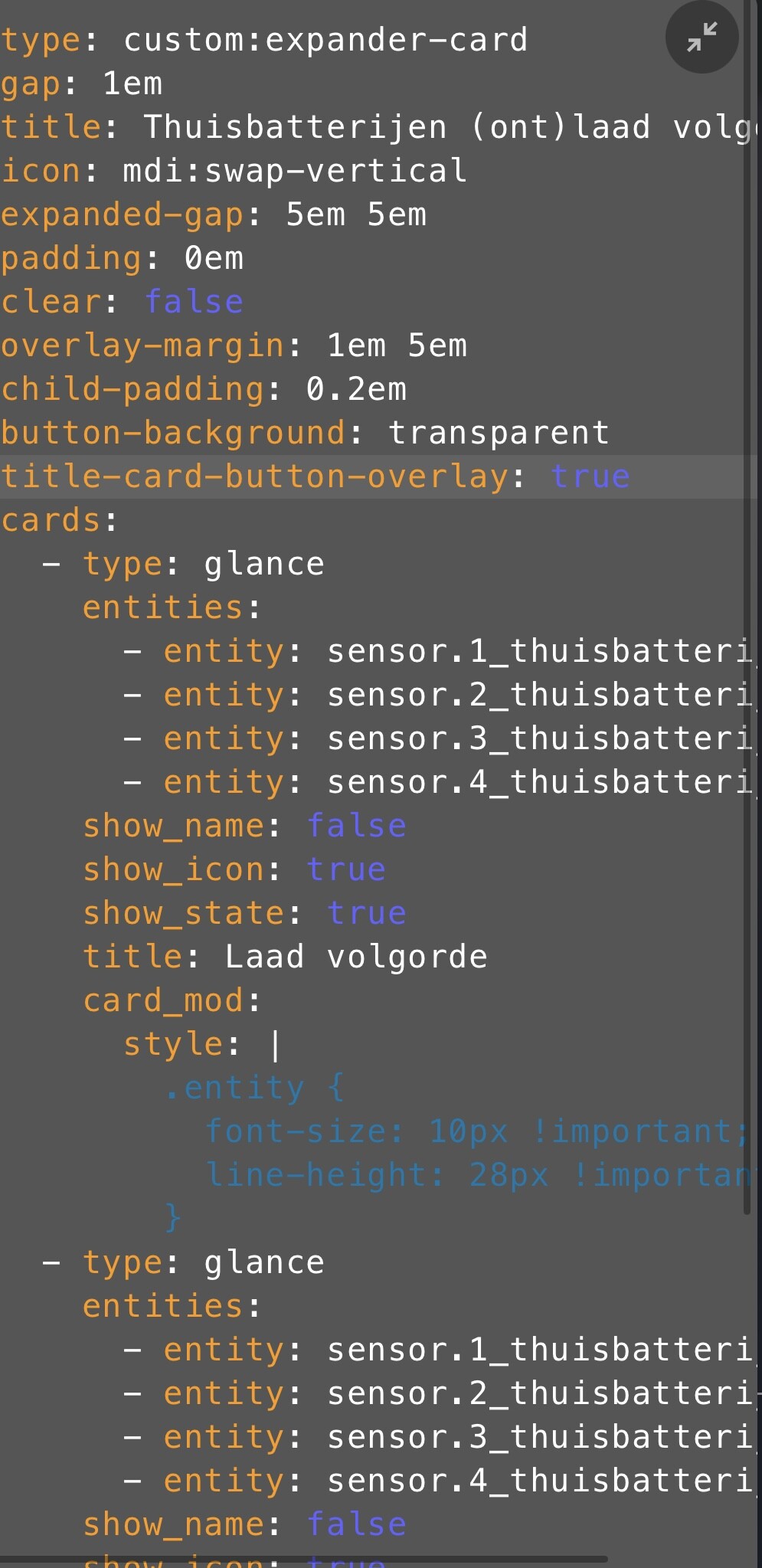Click the overlay-margin value
The width and height of the screenshot is (762, 1568).
click(396, 345)
